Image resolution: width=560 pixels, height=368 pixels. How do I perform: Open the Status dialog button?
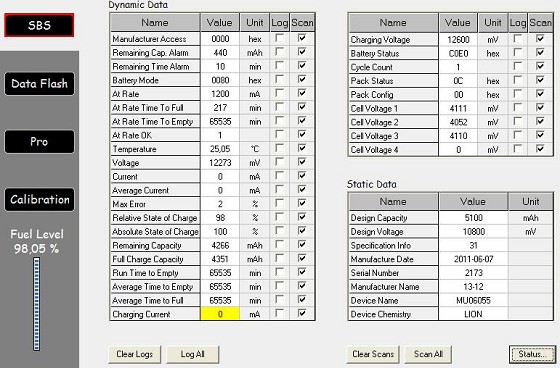(532, 354)
